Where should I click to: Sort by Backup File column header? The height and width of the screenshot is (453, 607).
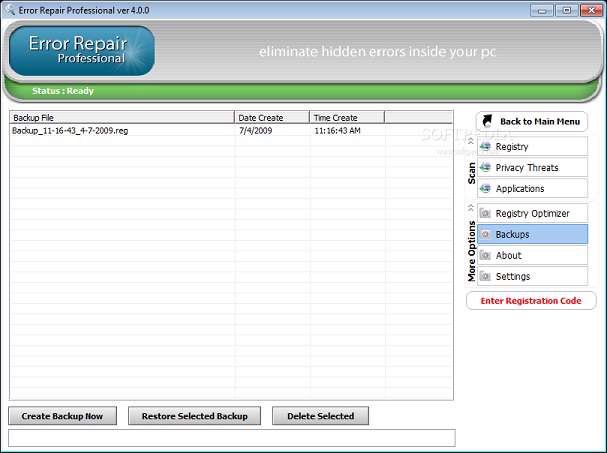122,117
